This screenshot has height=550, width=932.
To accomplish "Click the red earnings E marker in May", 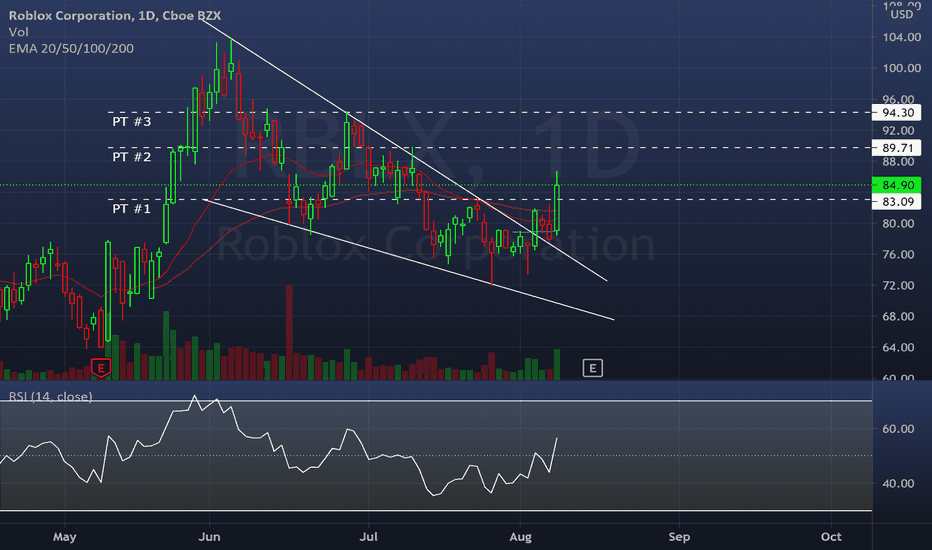I will click(101, 368).
